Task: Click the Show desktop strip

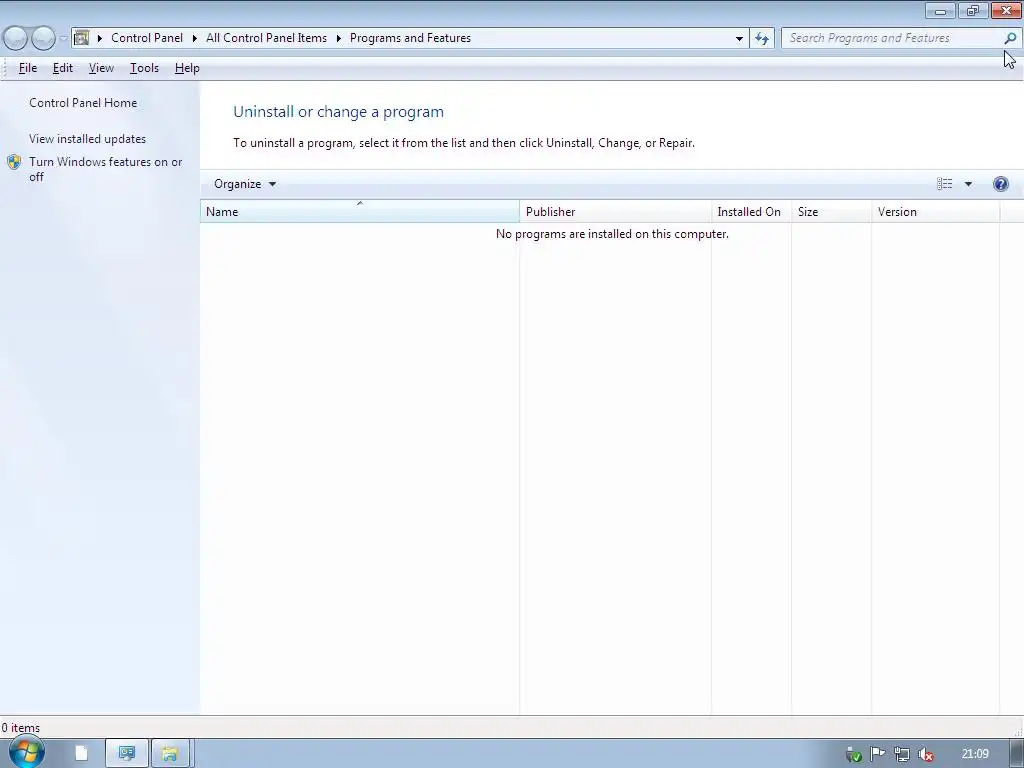Action: click(x=1017, y=754)
